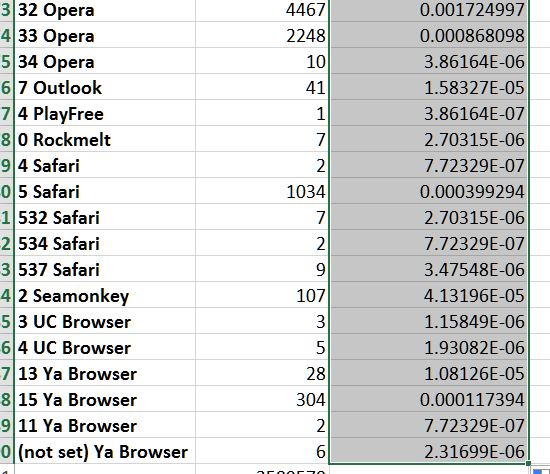Select the cell labeled 2 Seamonkey
The height and width of the screenshot is (474, 550).
tap(105, 294)
